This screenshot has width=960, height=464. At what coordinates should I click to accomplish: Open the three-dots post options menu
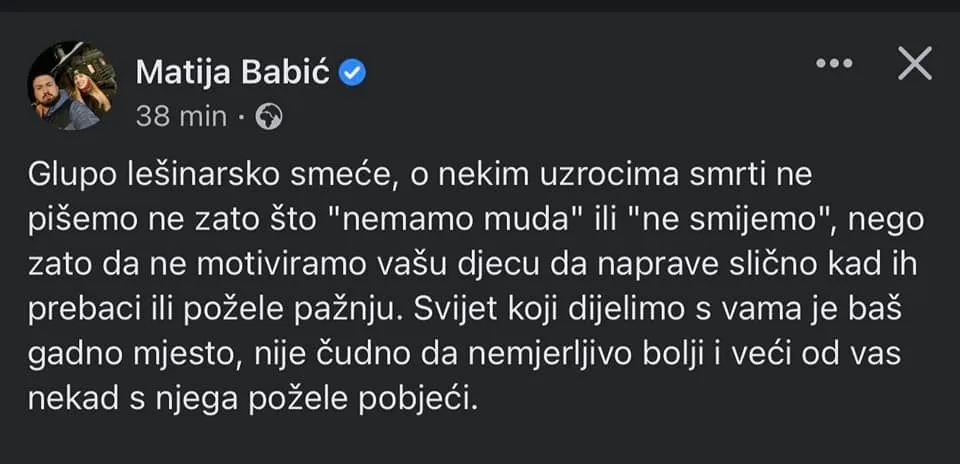tap(834, 63)
